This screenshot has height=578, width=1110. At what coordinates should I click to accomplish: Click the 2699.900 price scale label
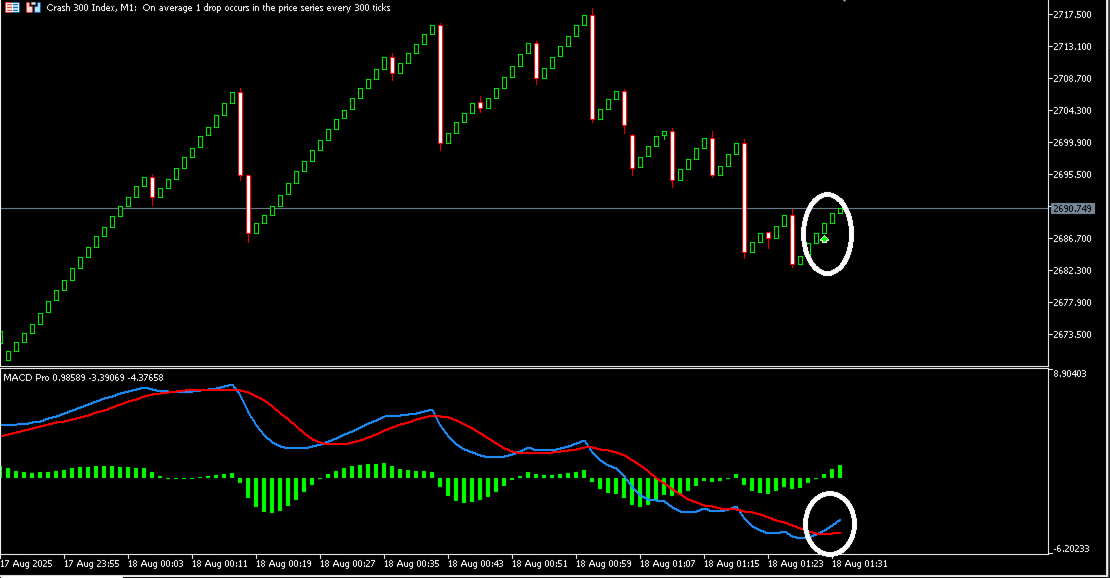click(x=1072, y=142)
